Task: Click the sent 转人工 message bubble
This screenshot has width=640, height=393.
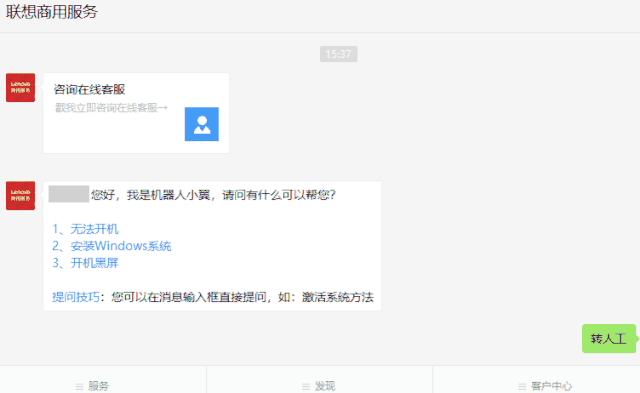Action: tap(609, 338)
